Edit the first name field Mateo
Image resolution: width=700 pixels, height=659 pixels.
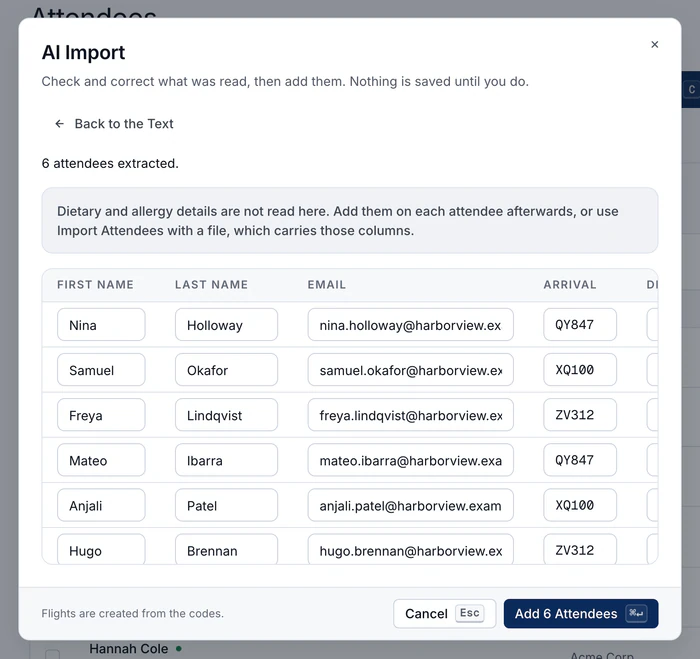coord(101,460)
